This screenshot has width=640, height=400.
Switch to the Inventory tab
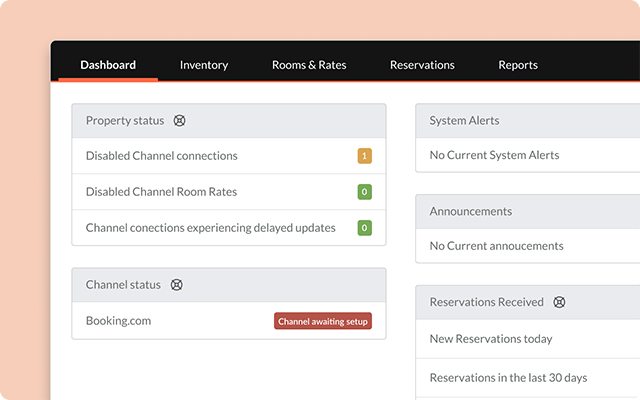click(204, 65)
